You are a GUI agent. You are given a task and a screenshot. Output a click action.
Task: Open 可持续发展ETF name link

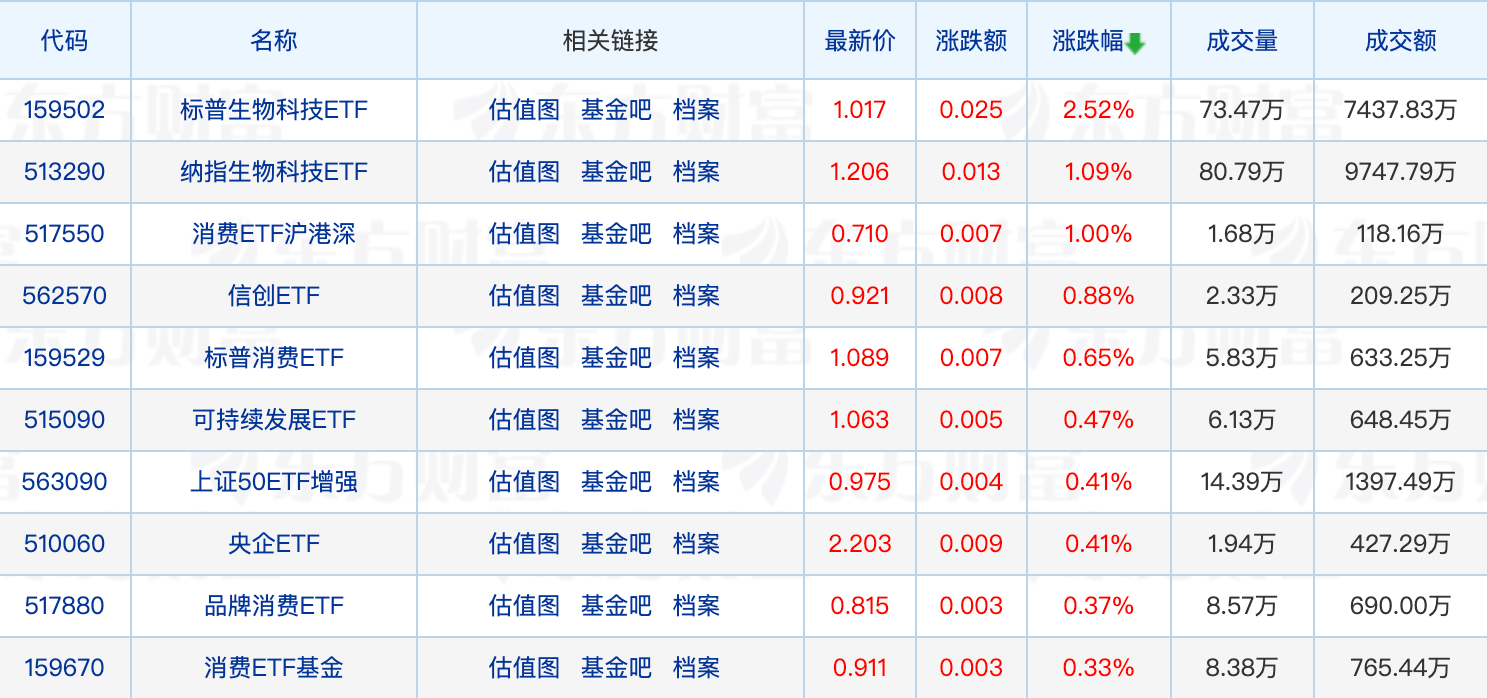click(274, 420)
